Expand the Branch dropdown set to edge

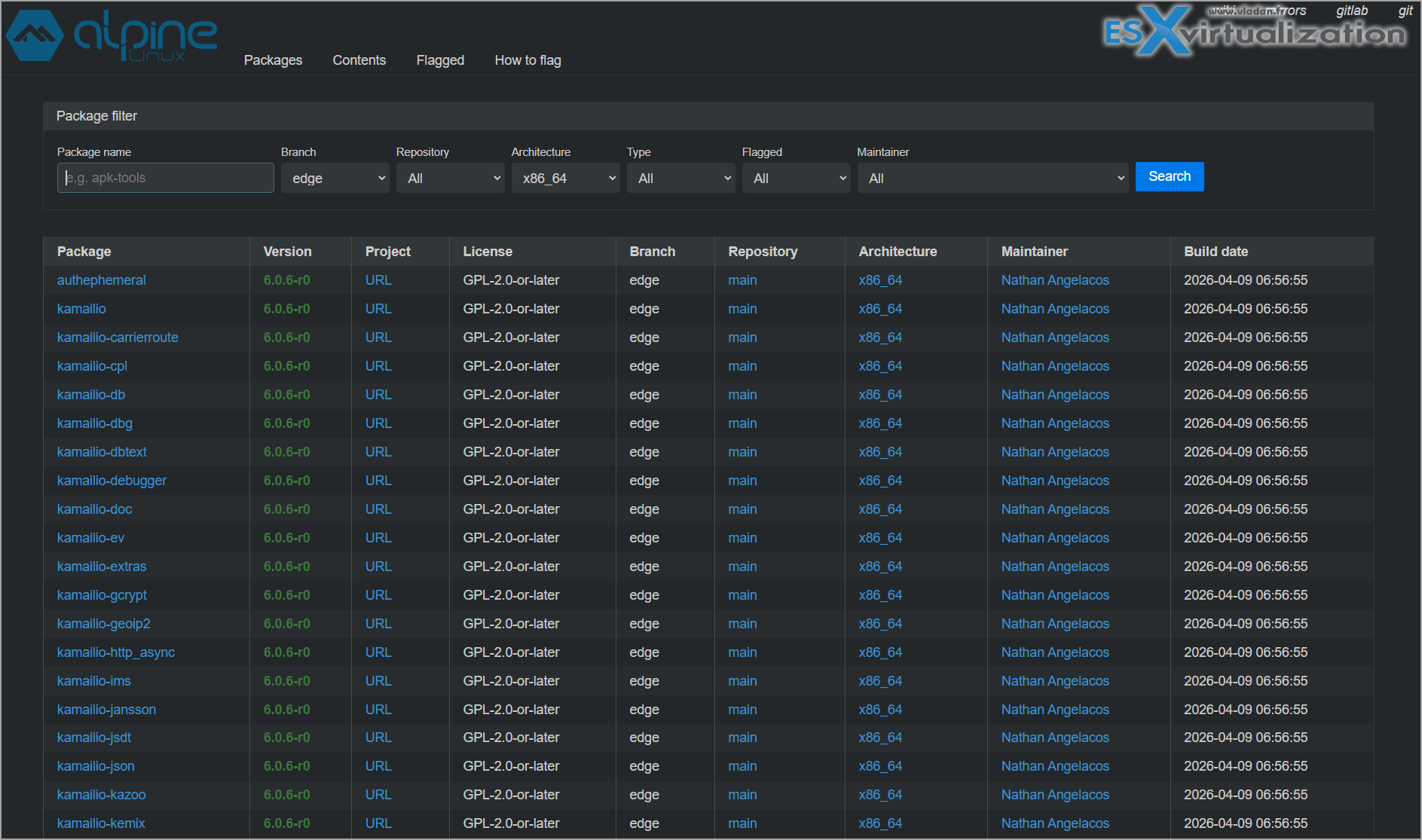(335, 179)
